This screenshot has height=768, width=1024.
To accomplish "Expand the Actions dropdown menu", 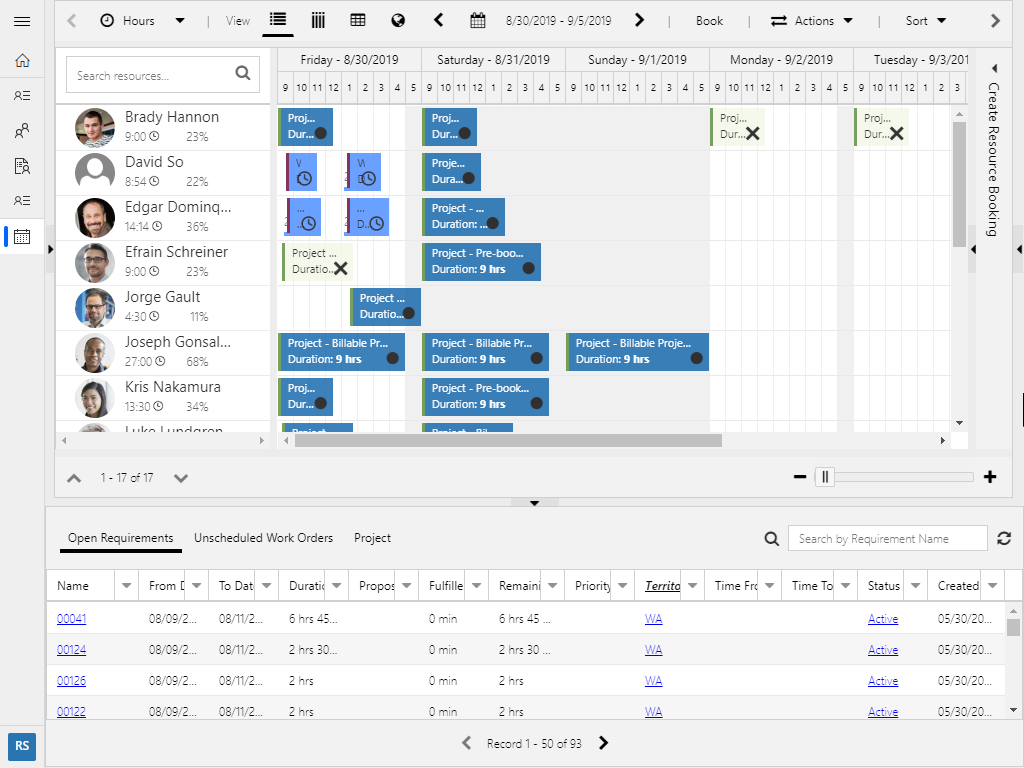I will point(812,20).
